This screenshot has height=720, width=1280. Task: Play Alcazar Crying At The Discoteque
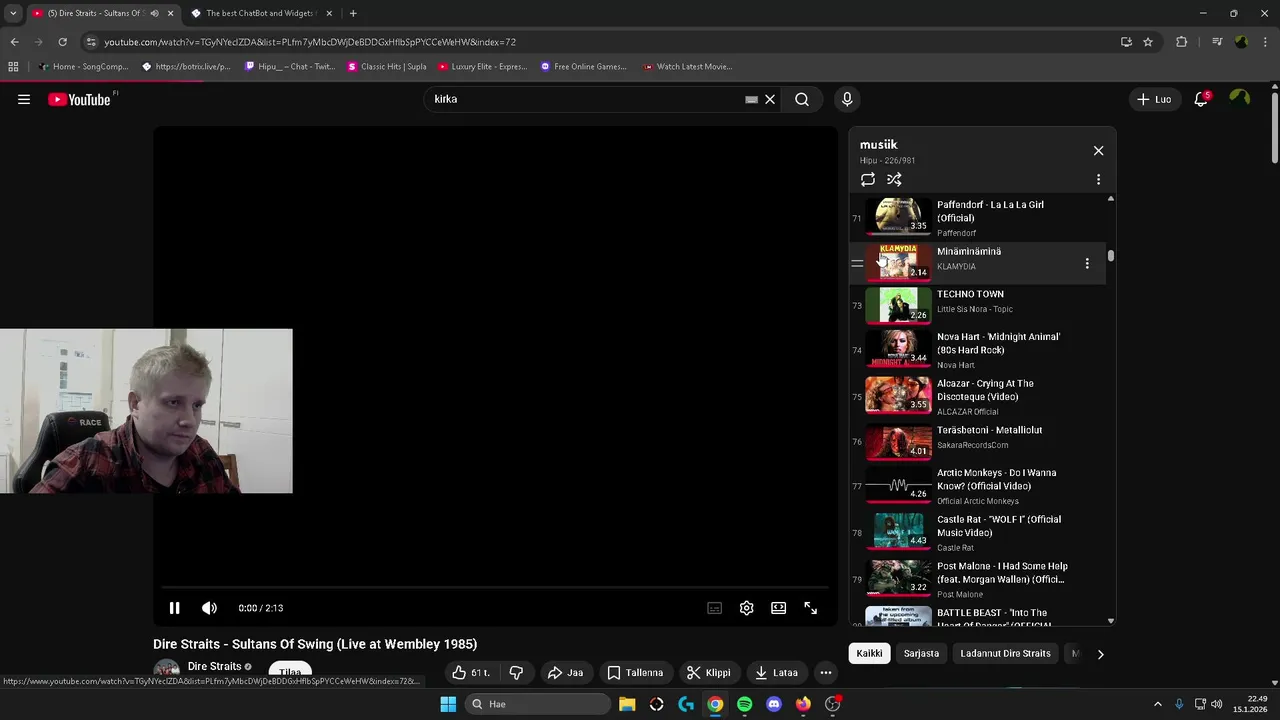[978, 396]
